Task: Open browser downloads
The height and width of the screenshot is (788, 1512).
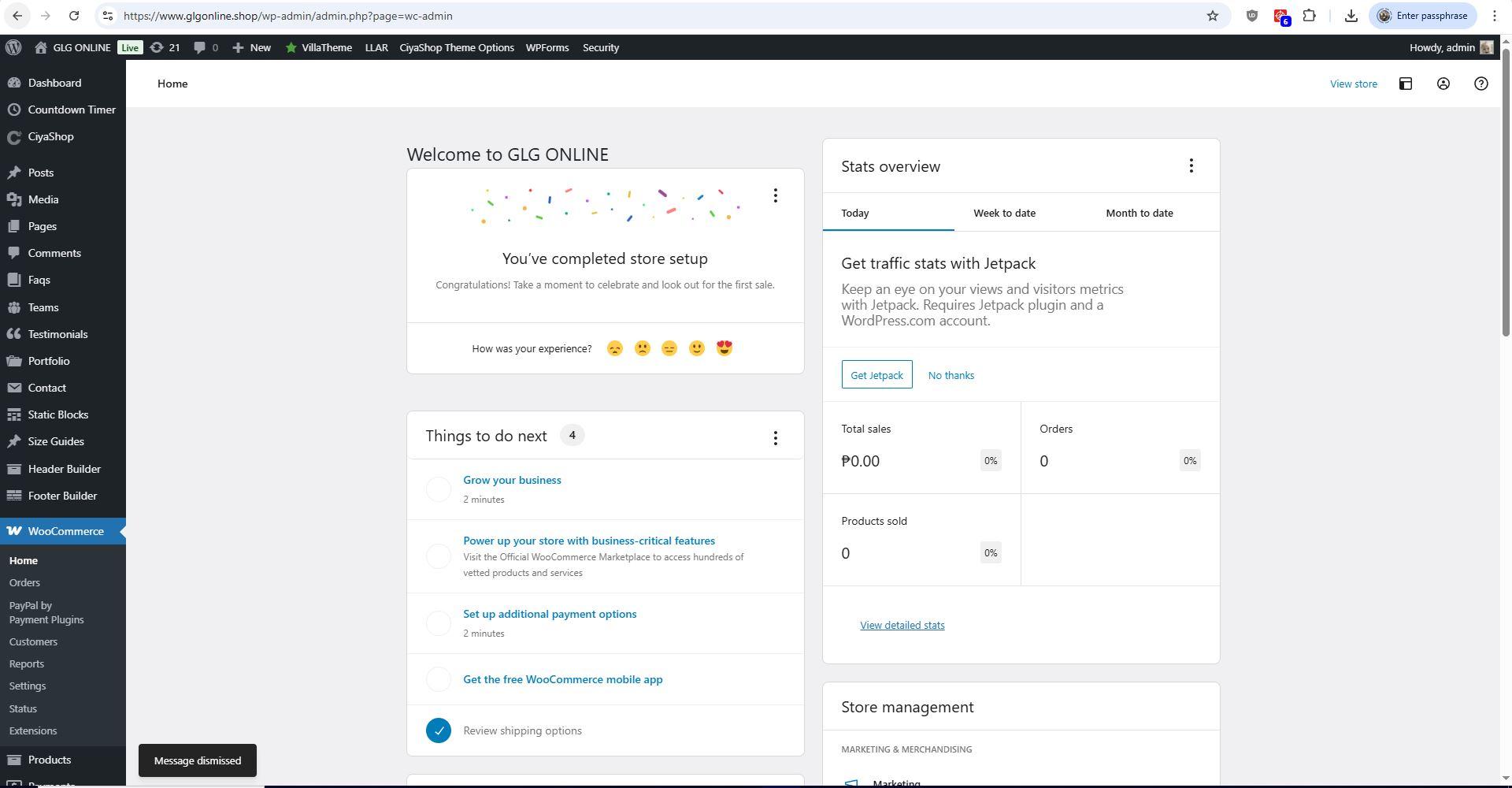Action: click(x=1351, y=16)
